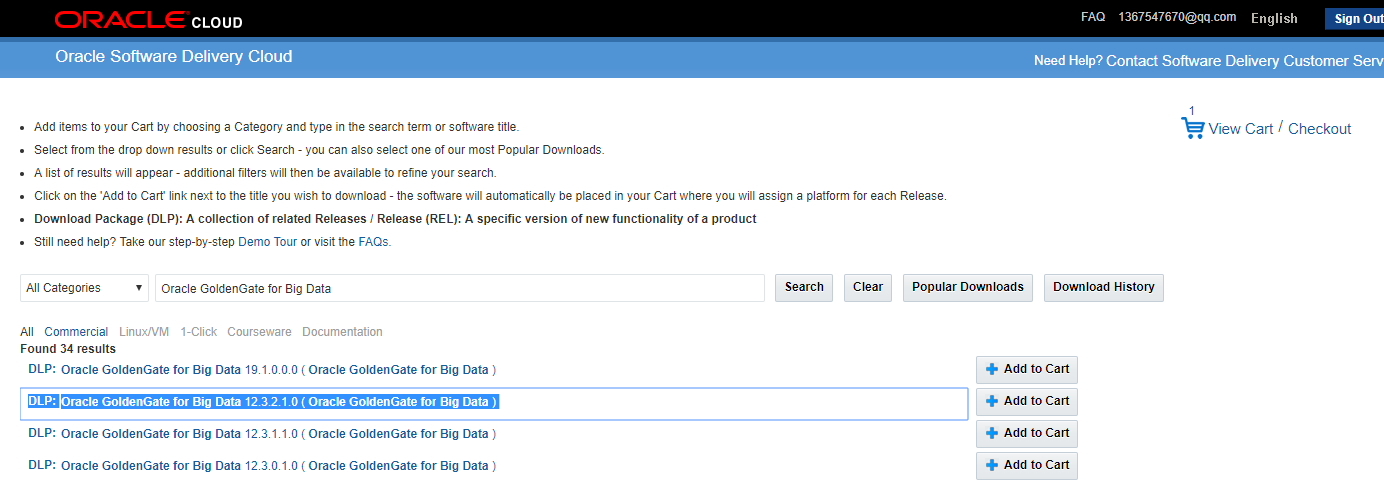Viewport: 1384px width, 483px height.
Task: View Download History
Action: pos(1103,287)
